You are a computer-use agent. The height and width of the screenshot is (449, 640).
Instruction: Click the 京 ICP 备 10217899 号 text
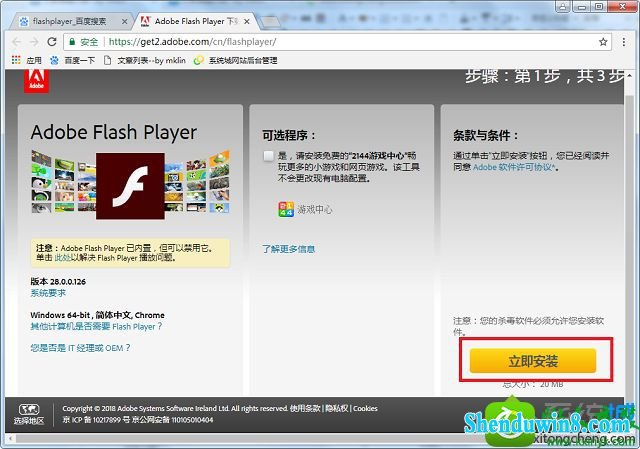coord(96,420)
